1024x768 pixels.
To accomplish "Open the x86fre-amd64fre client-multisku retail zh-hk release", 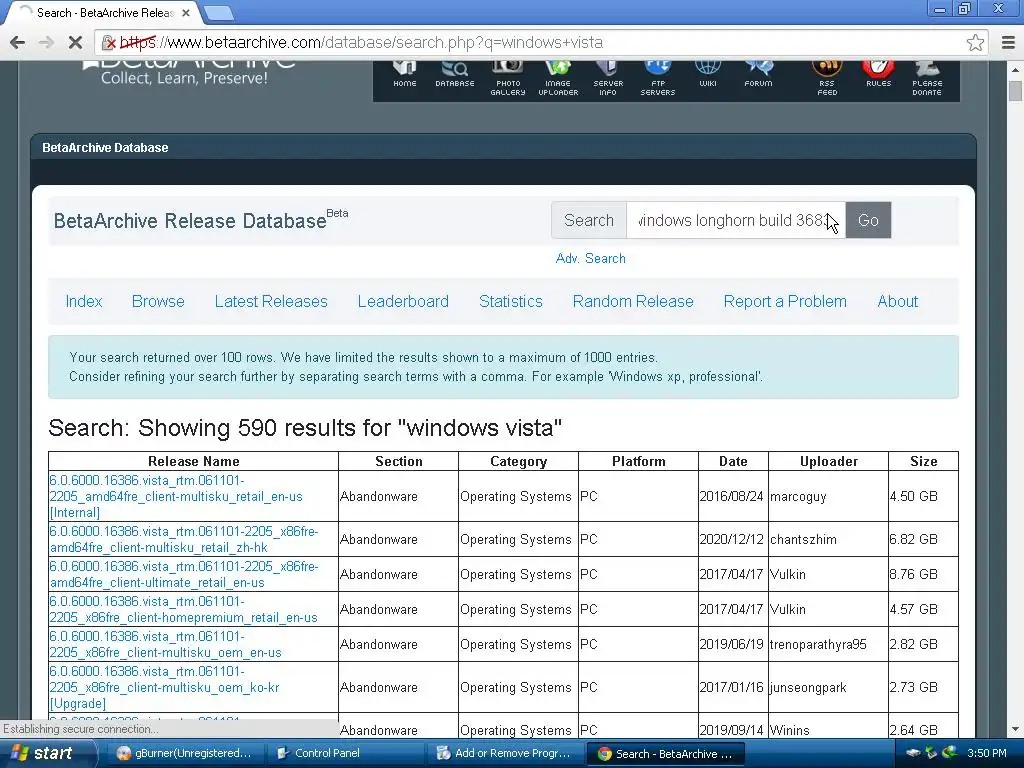I will (184, 539).
